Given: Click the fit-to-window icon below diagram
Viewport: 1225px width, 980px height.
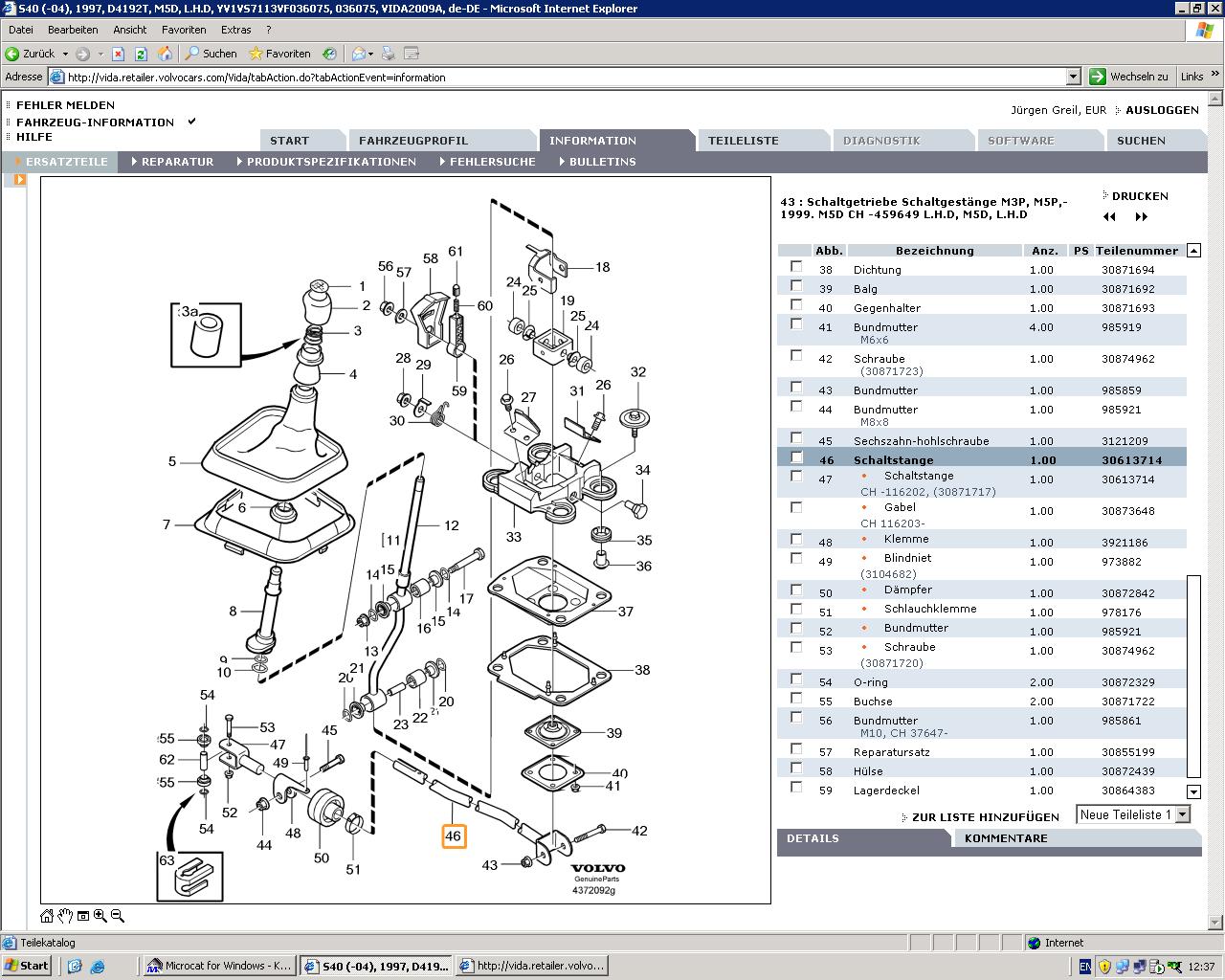Looking at the screenshot, I should tap(83, 916).
